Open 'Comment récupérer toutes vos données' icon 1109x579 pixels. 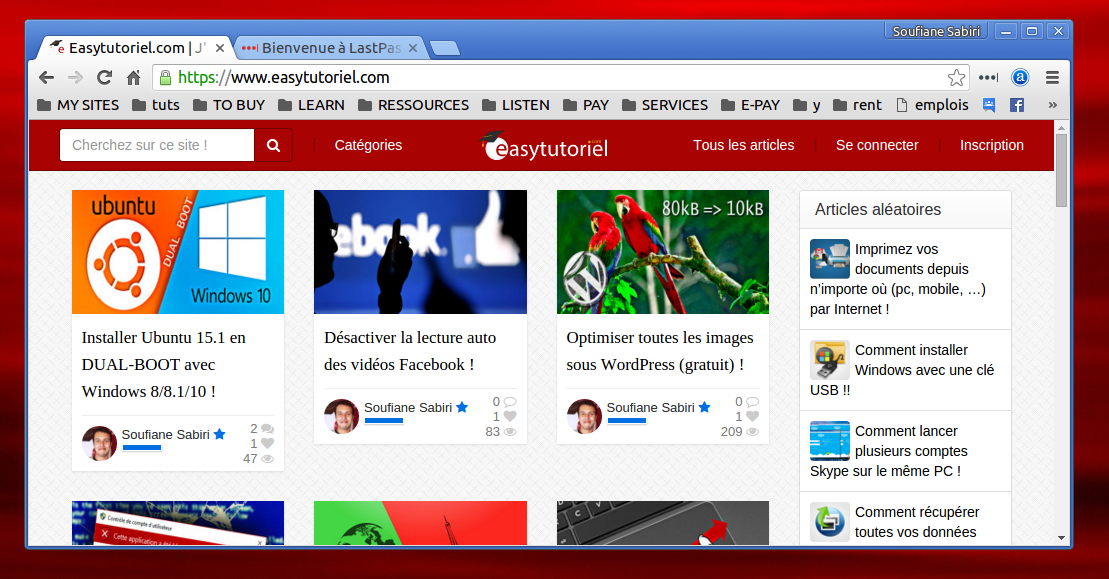pyautogui.click(x=830, y=522)
